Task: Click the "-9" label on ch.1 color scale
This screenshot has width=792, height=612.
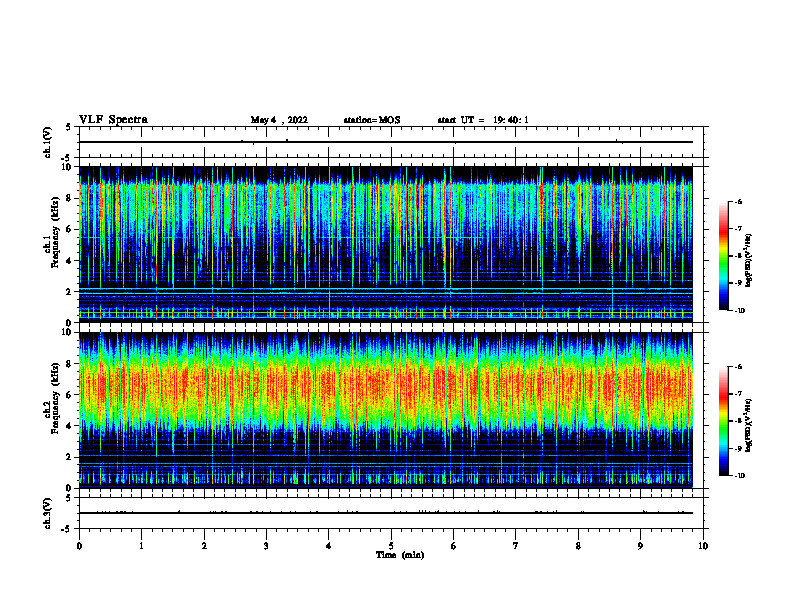Action: click(738, 283)
